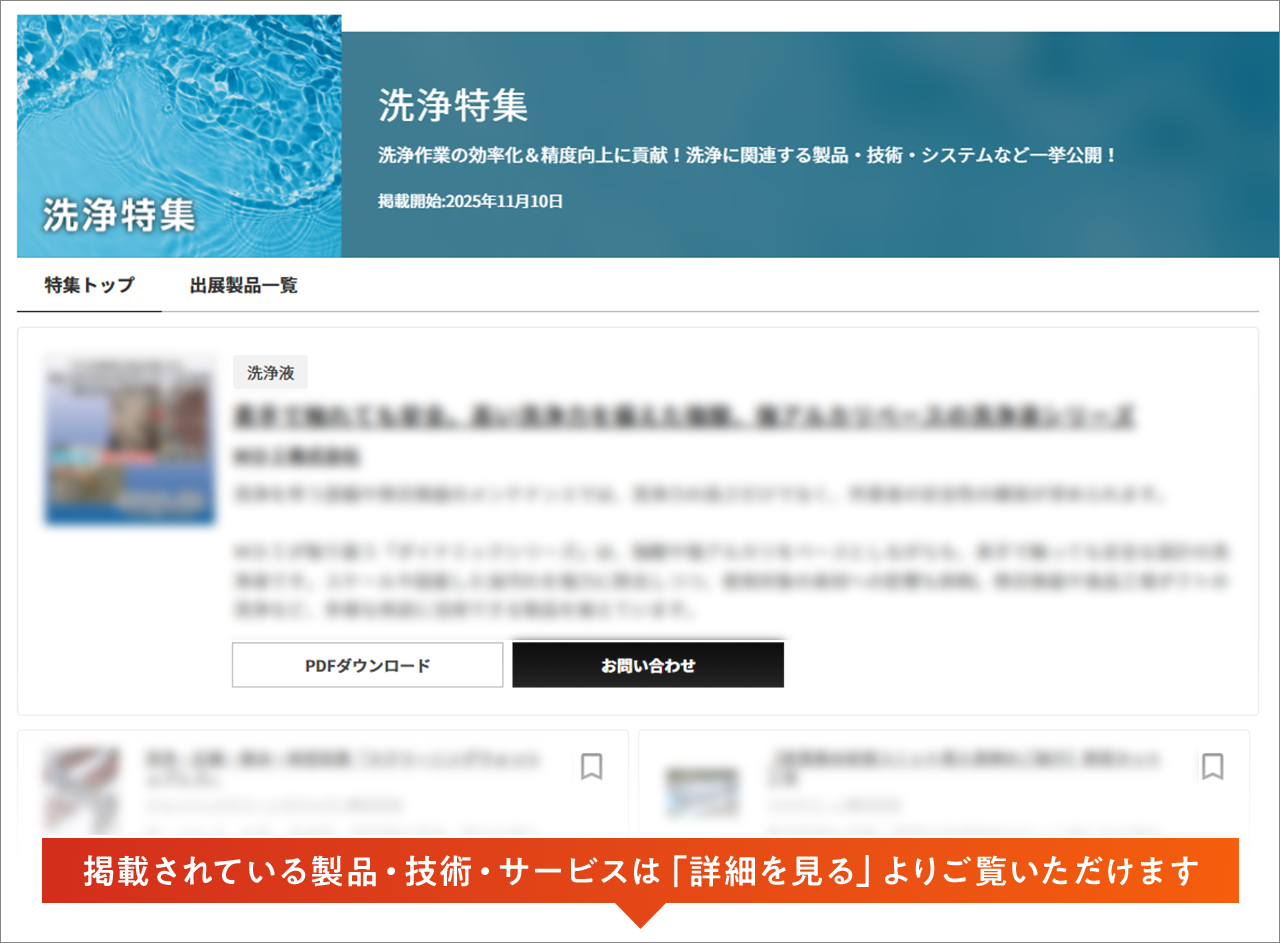The image size is (1280, 943).
Task: Switch to the 出展製品一覧 tab
Action: pos(242,285)
